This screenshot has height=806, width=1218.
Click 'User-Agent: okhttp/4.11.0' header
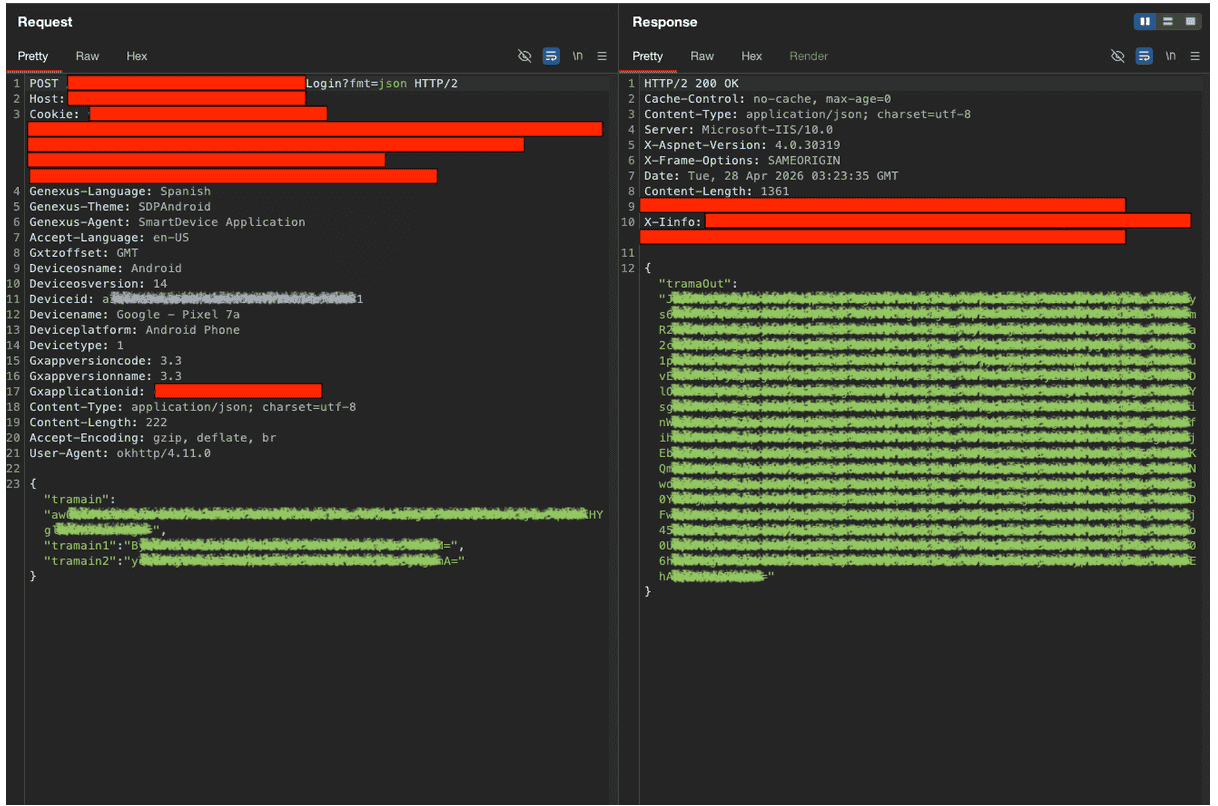pyautogui.click(x=120, y=453)
